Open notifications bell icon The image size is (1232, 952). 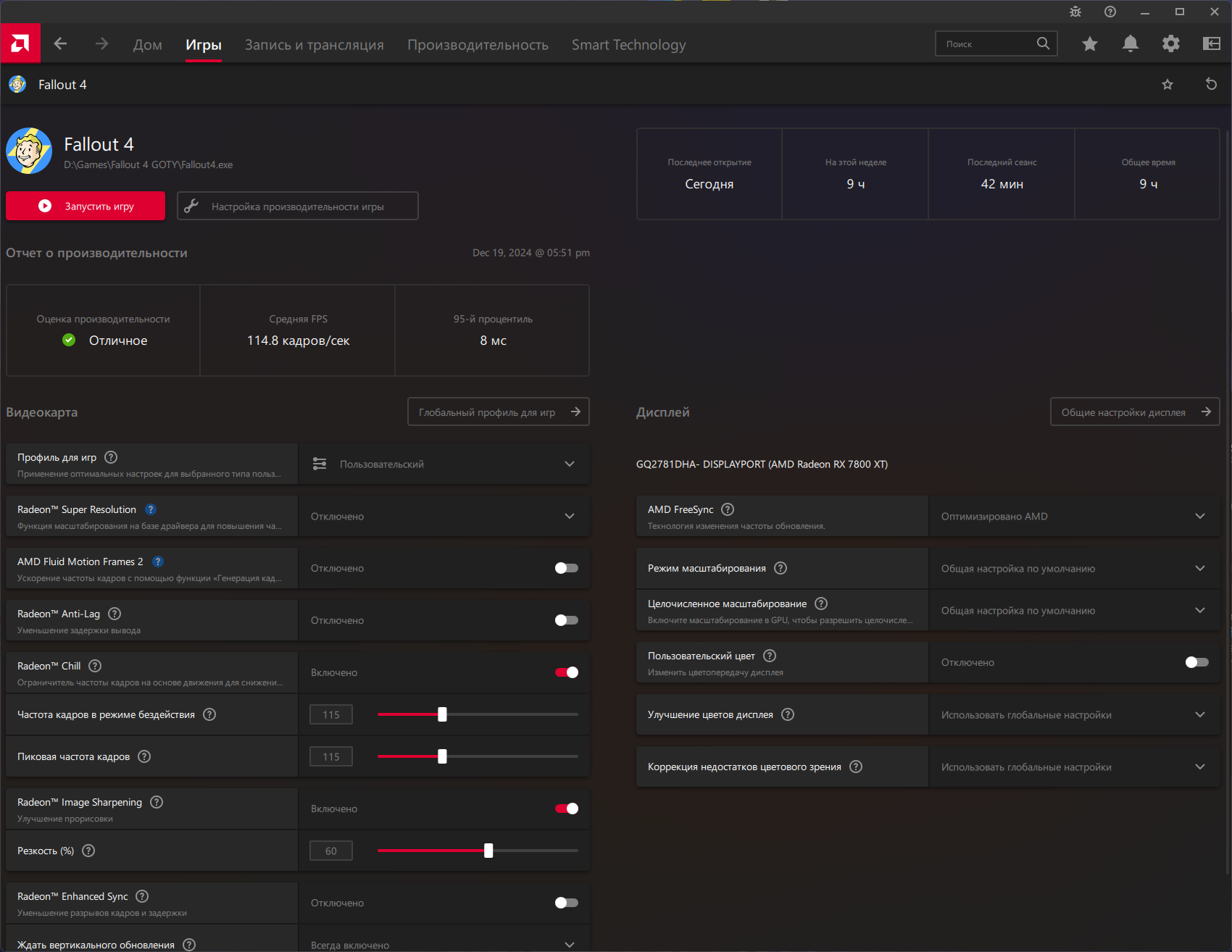click(1130, 44)
